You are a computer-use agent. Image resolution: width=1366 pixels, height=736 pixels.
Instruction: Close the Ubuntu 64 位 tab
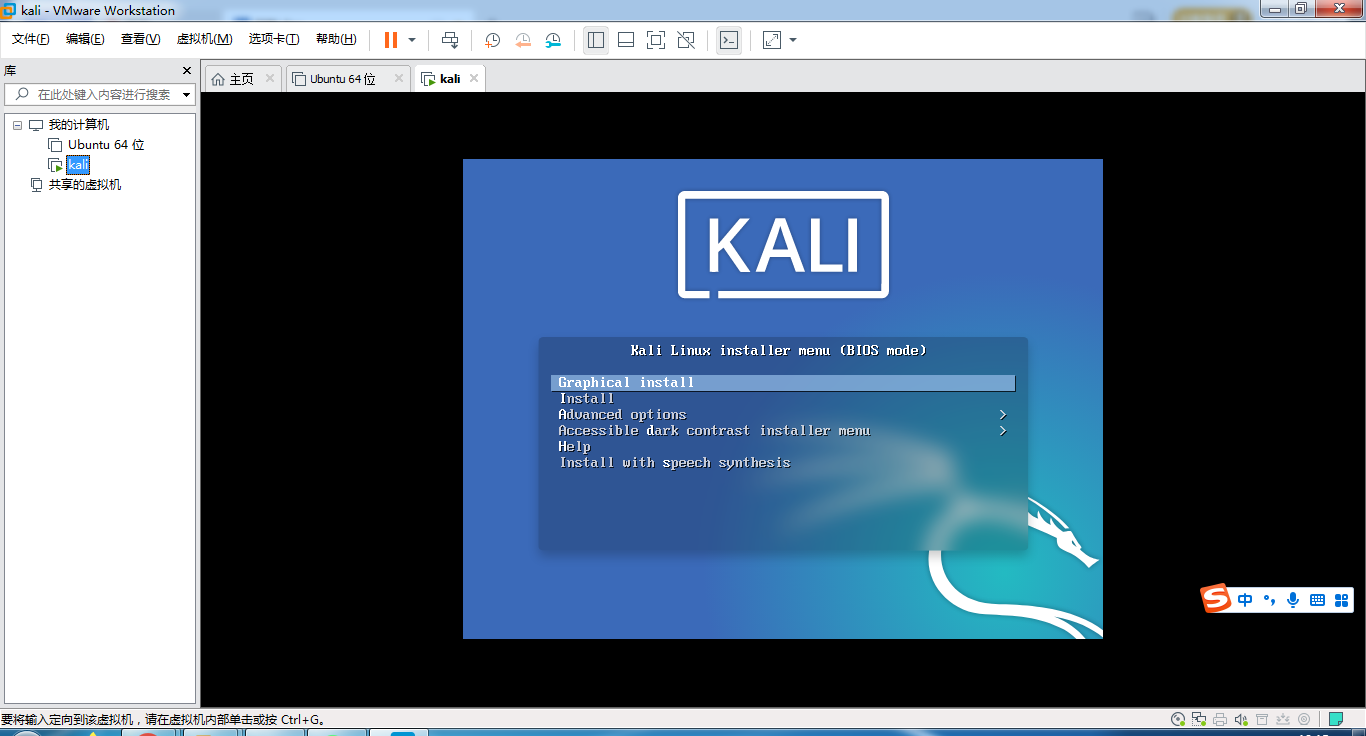pos(398,78)
